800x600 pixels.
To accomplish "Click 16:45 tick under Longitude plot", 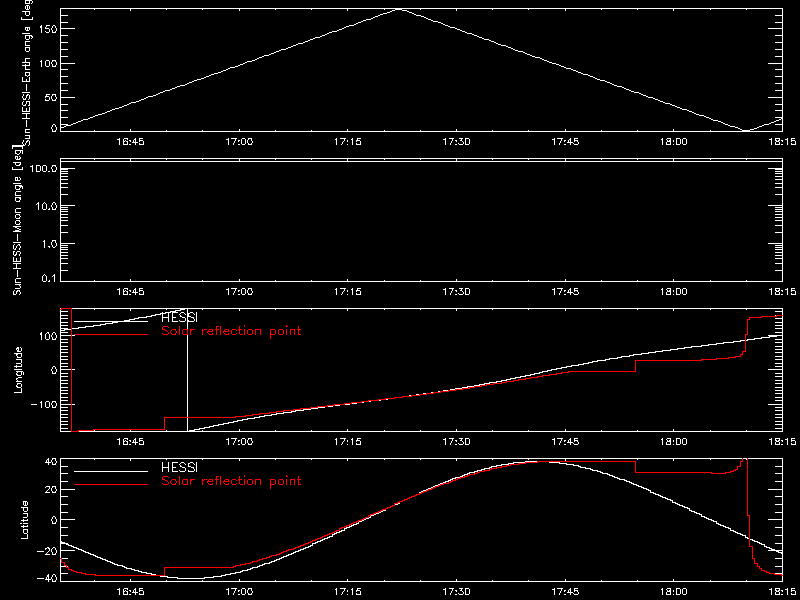I will pyautogui.click(x=131, y=442).
